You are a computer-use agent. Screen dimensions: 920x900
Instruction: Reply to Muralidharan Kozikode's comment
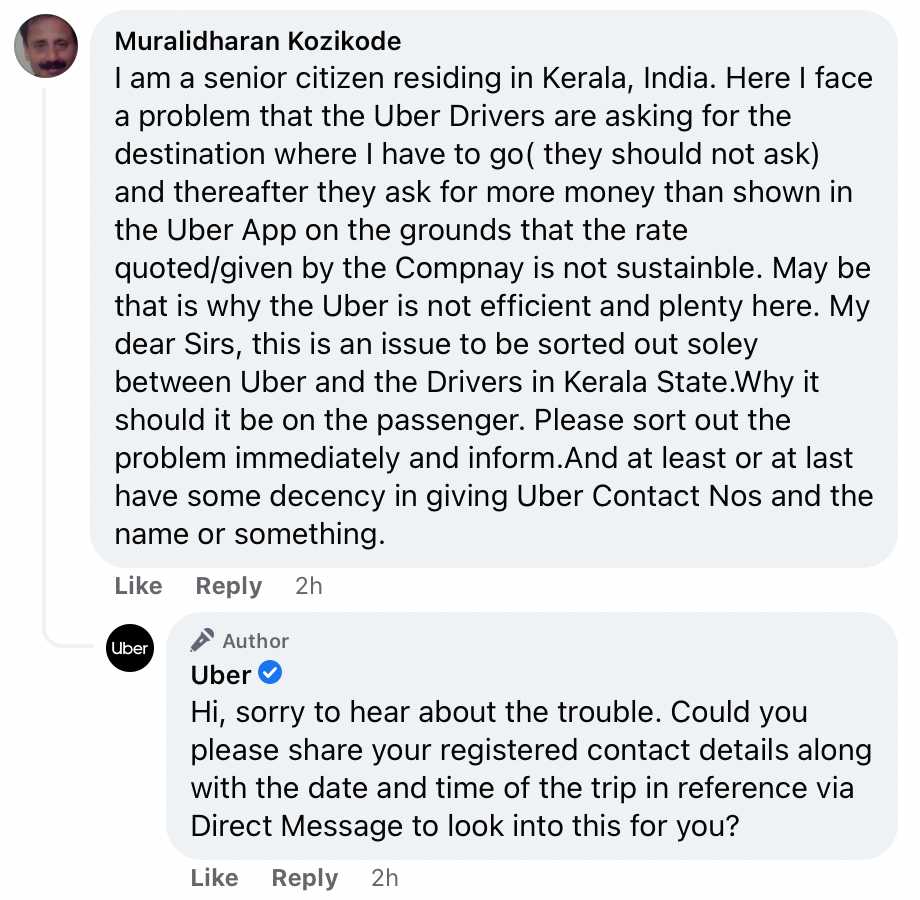point(228,586)
